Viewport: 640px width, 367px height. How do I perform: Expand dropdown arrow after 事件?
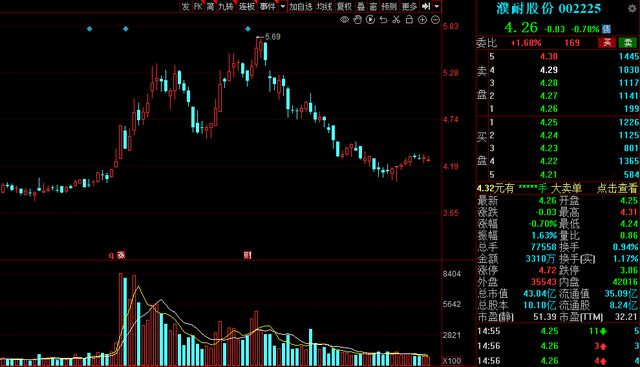click(x=282, y=6)
